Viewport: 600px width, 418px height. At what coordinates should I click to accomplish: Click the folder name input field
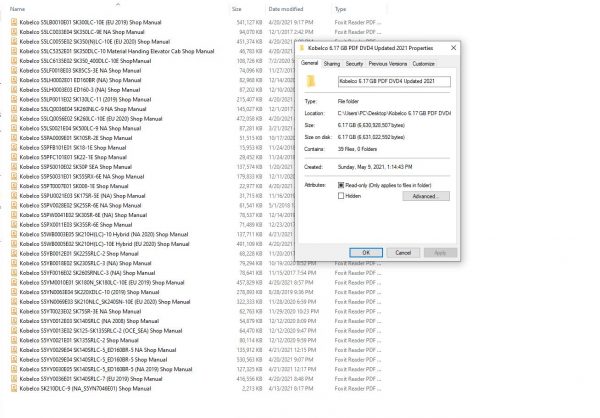[394, 81]
